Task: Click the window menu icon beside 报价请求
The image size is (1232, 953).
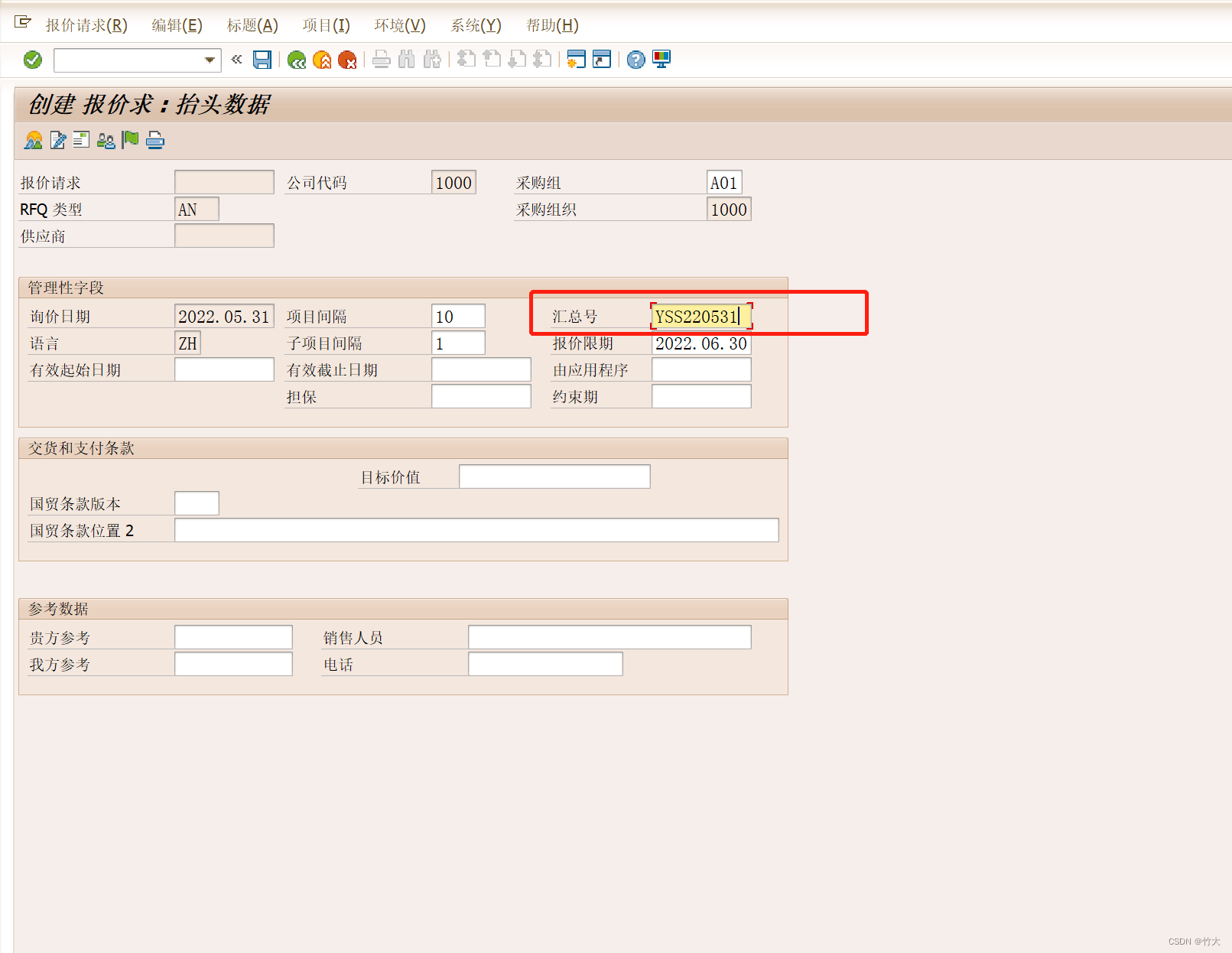Action: (x=23, y=21)
